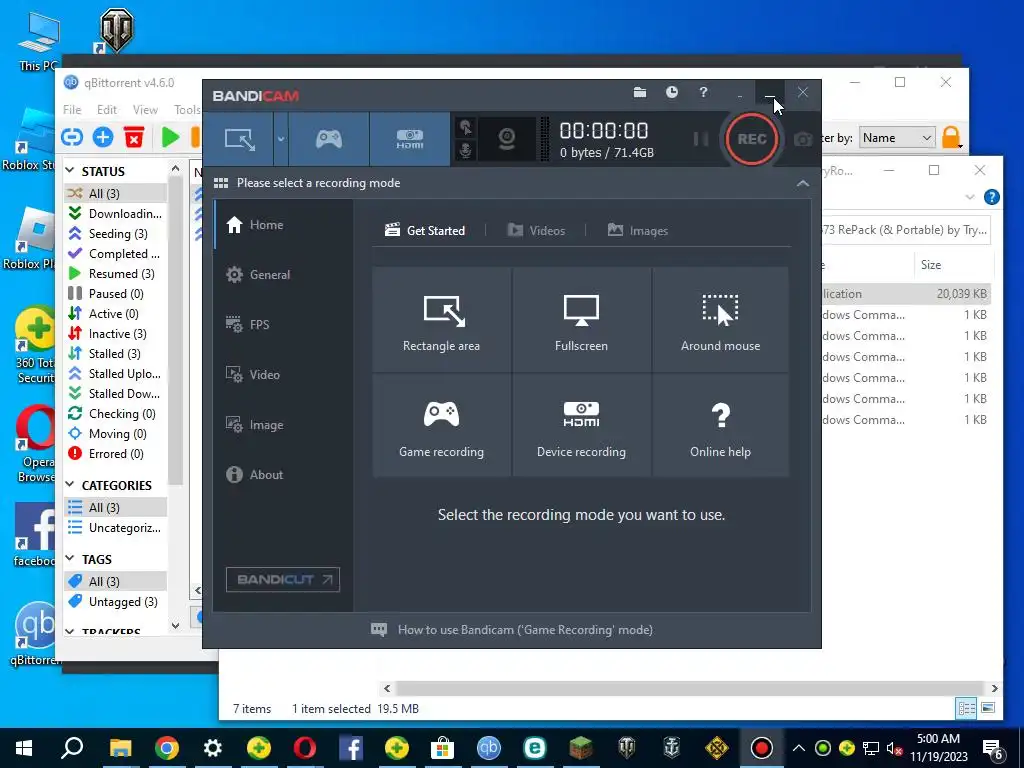Click the pause recording button
The width and height of the screenshot is (1024, 768).
700,138
